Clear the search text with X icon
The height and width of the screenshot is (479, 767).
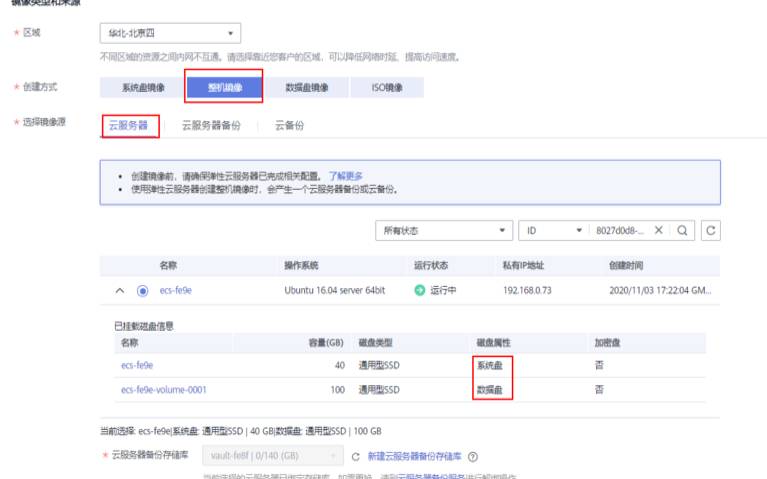(x=658, y=230)
